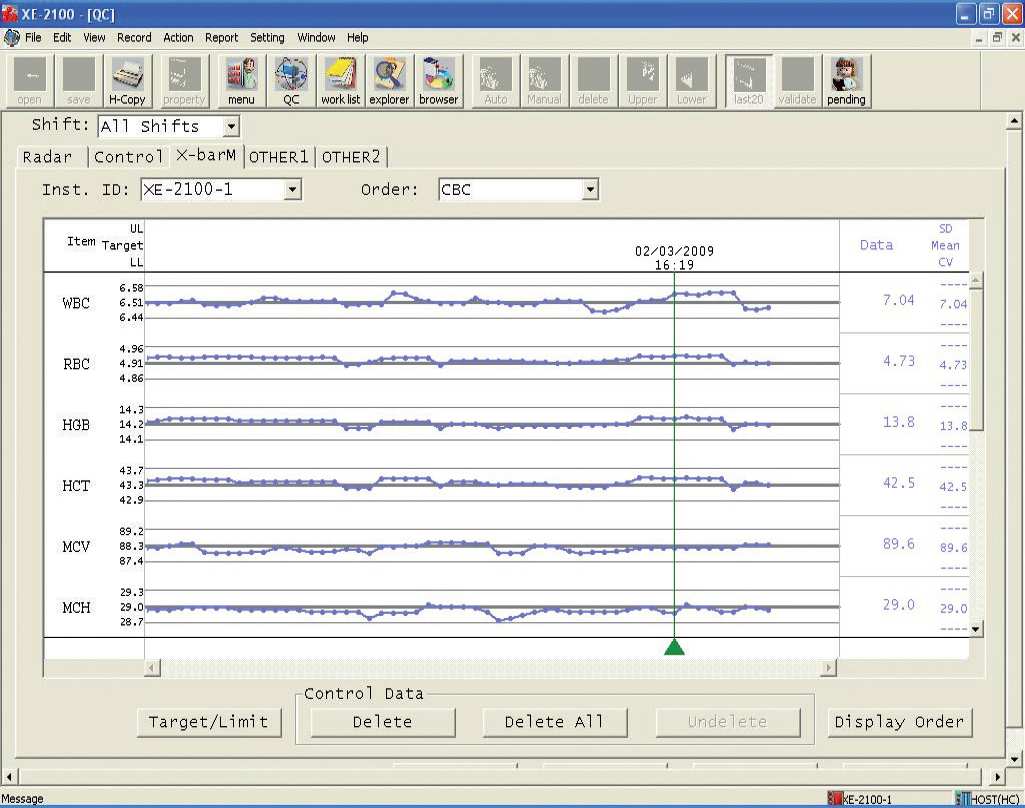This screenshot has height=808, width=1025.
Task: Click the Delete control data button
Action: 383,722
